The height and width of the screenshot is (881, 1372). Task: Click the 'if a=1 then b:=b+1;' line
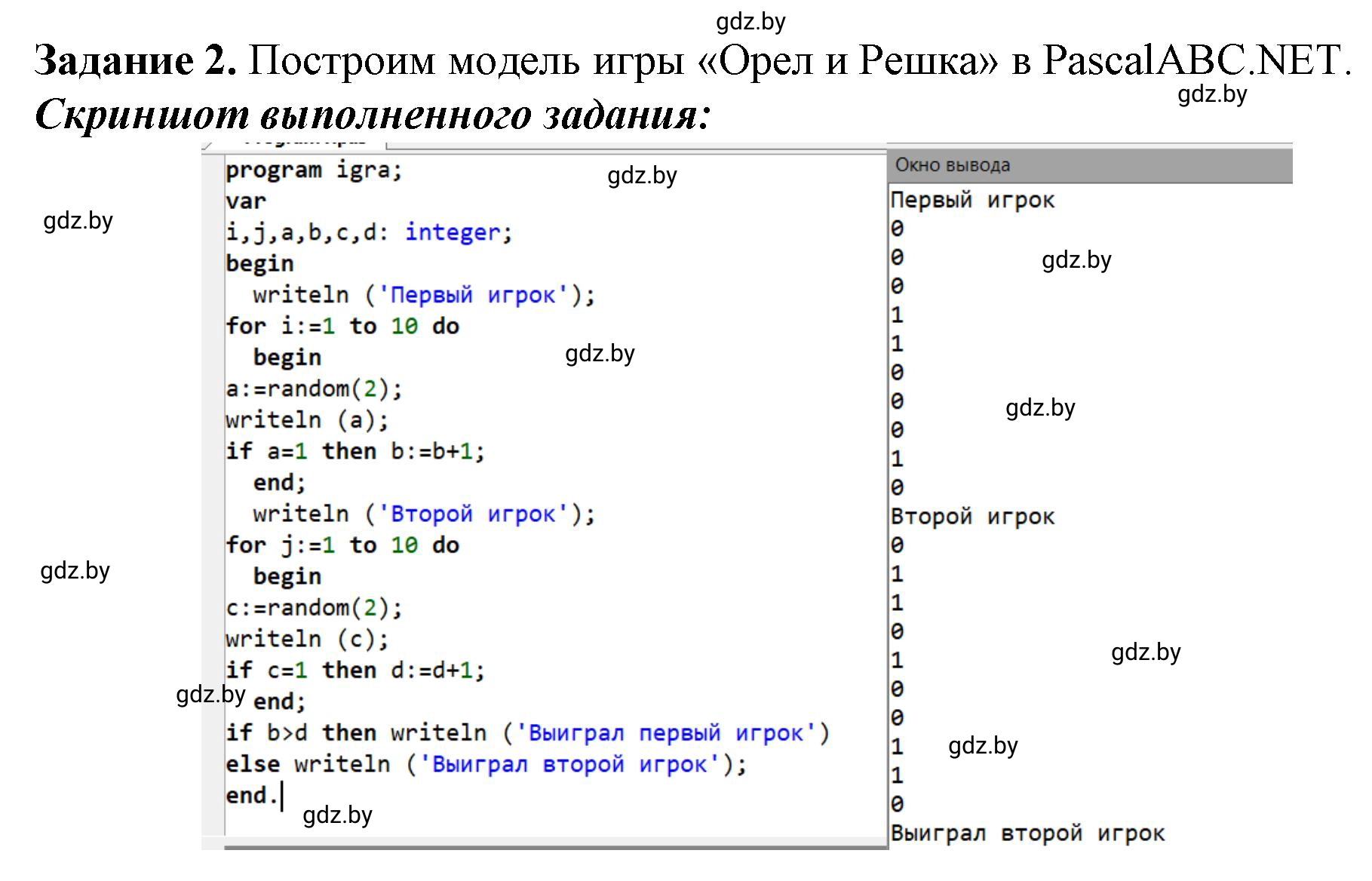point(355,452)
